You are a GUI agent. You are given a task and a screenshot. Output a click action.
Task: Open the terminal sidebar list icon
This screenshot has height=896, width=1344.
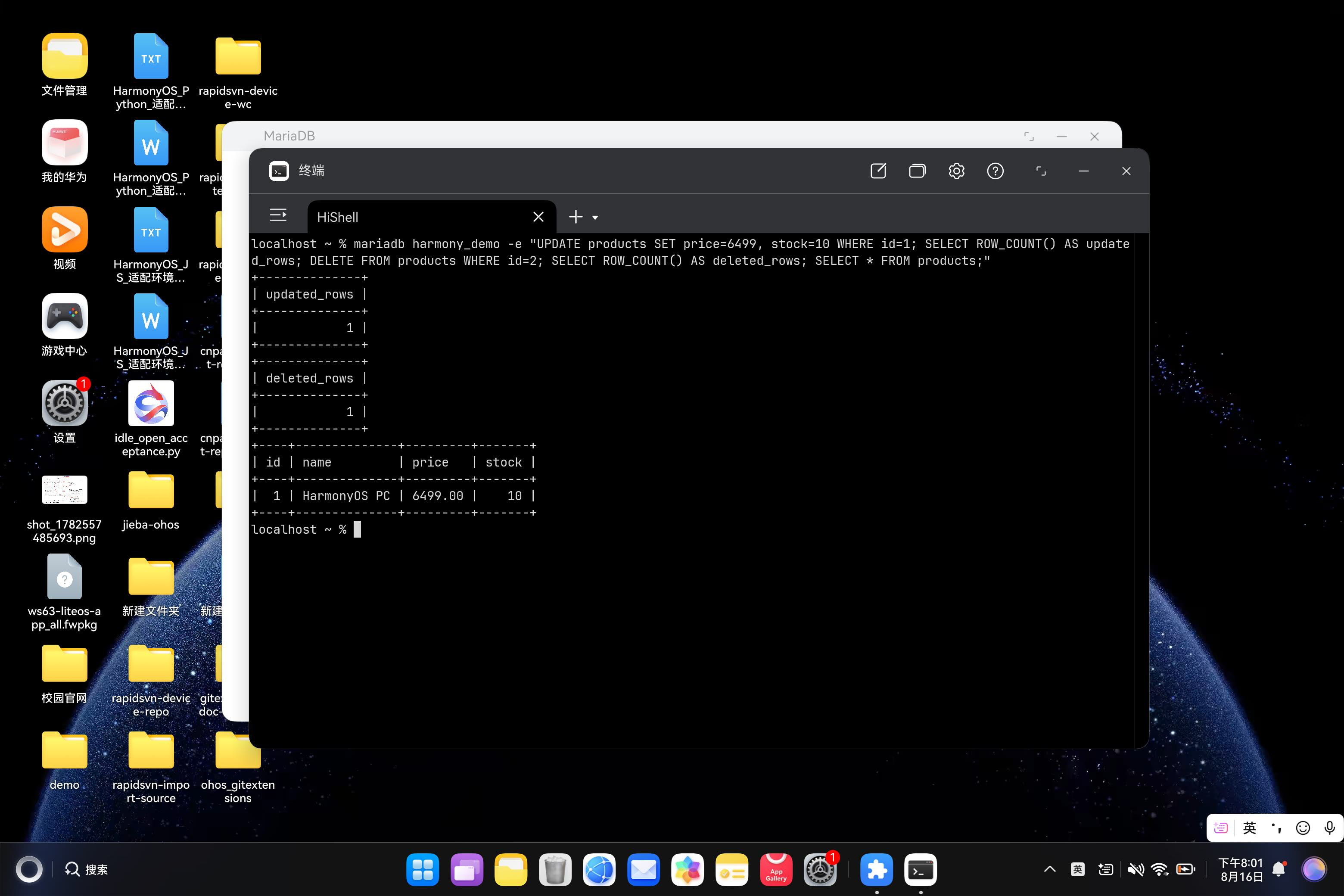(x=278, y=215)
